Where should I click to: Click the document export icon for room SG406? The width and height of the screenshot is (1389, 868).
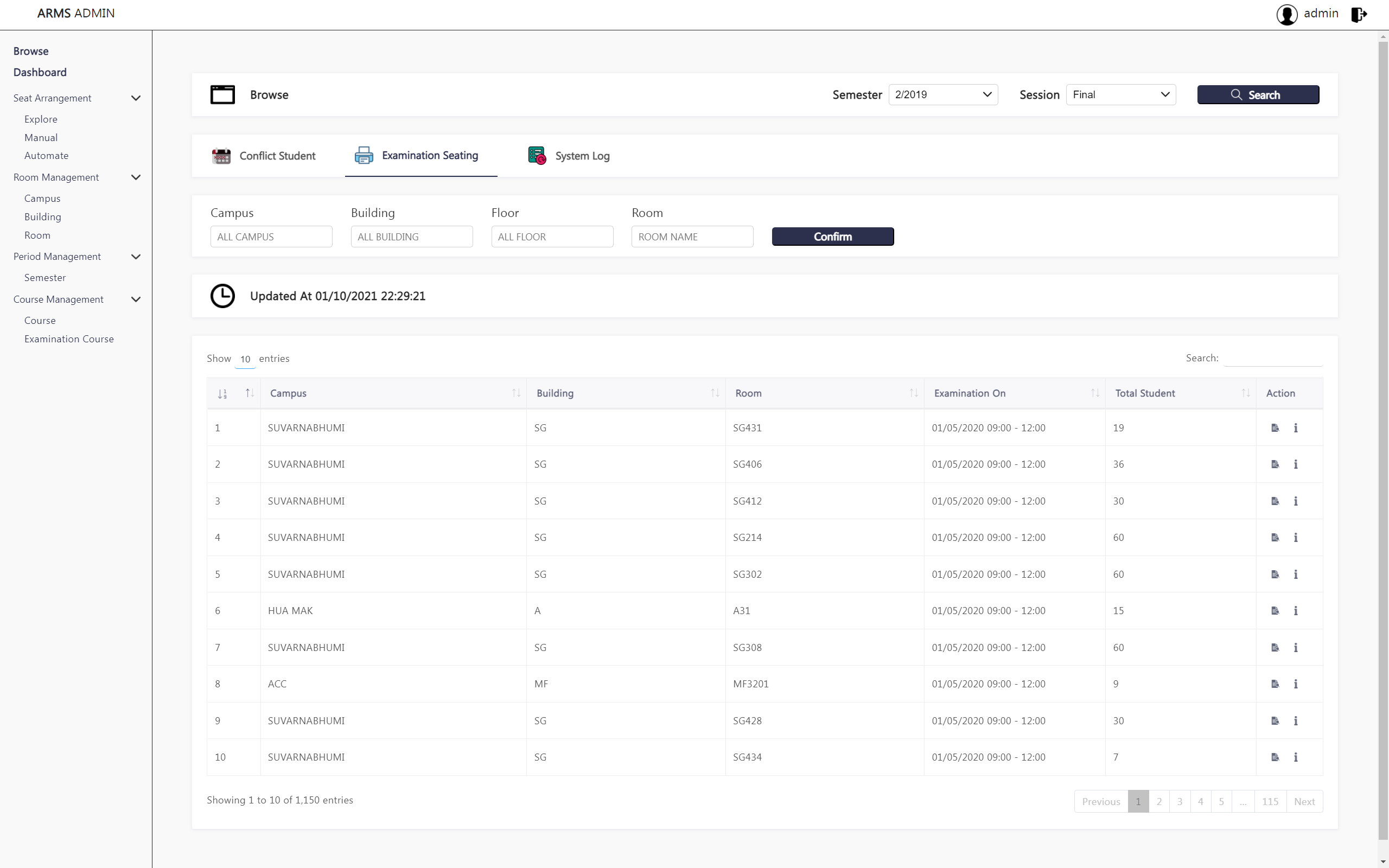(1275, 464)
